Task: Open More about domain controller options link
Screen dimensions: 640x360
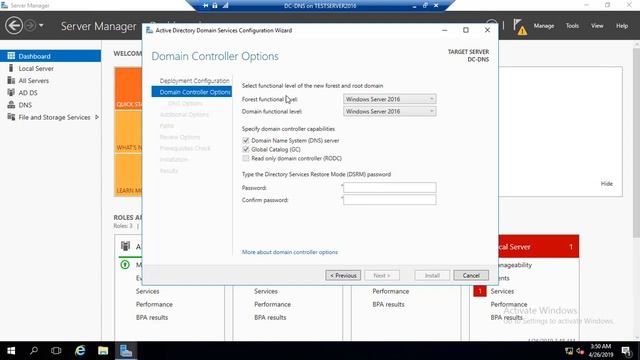Action: 290,252
